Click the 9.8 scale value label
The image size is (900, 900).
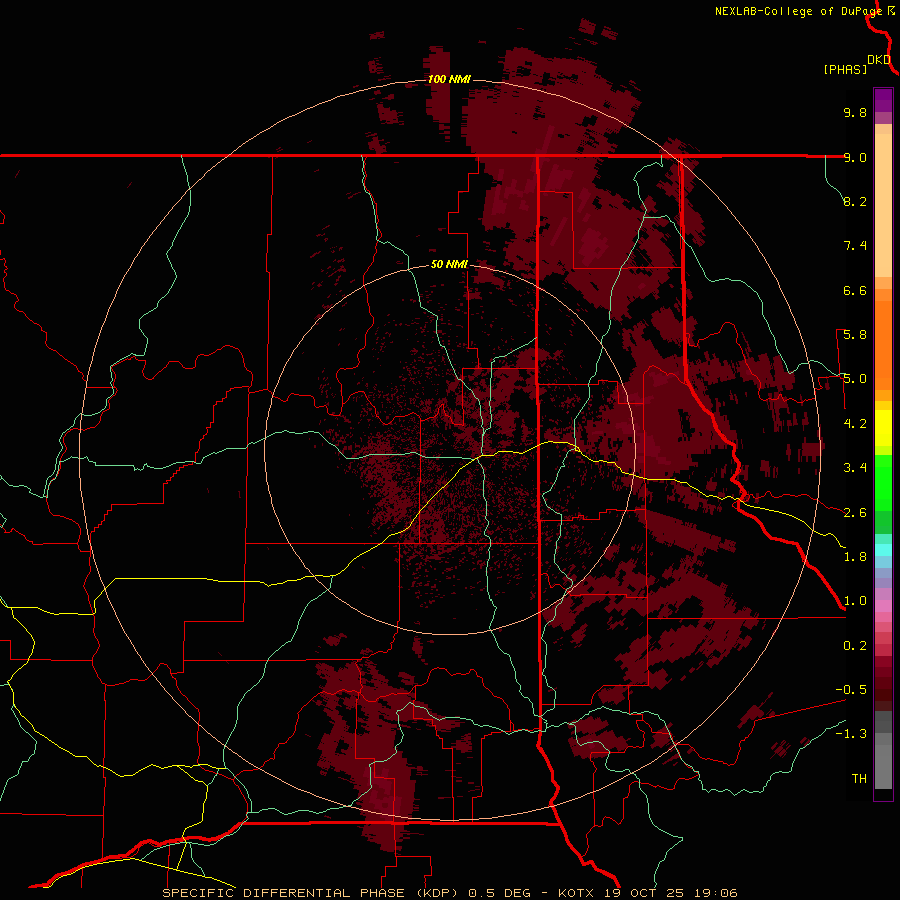point(855,112)
